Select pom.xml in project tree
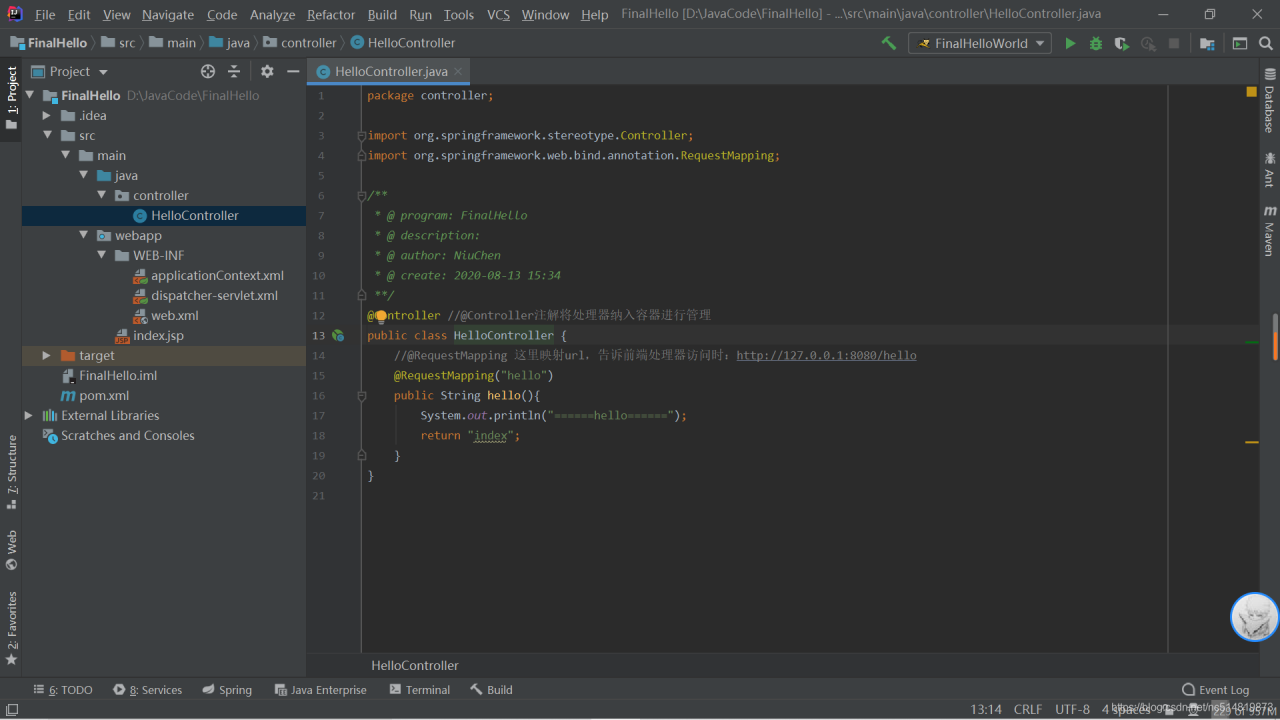The image size is (1280, 720). point(95,395)
